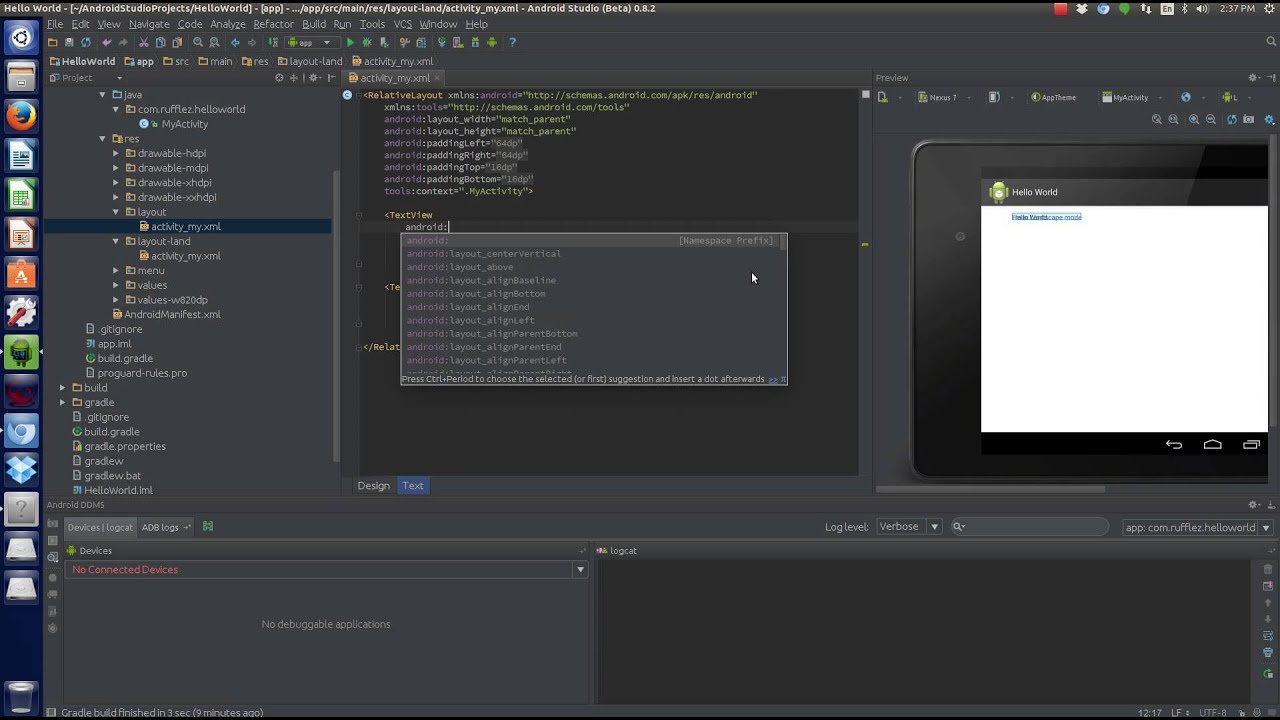Click Android Studio icon in launcher
Image resolution: width=1280 pixels, height=720 pixels.
point(21,351)
